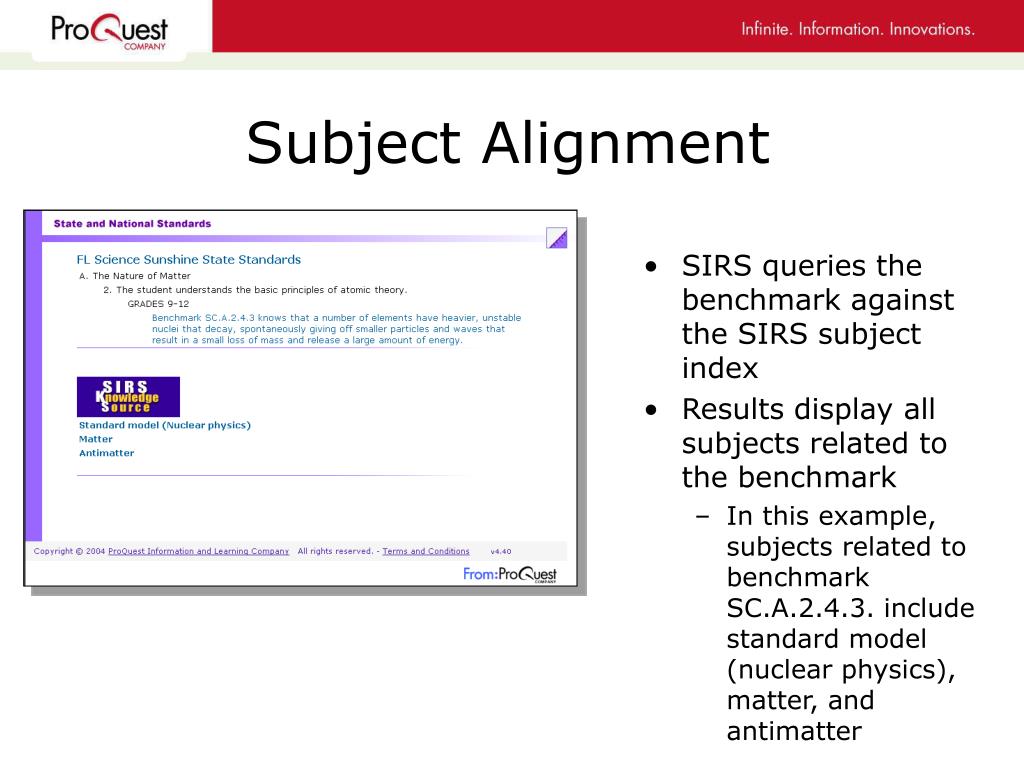Click the Copyright © 2004 text
The height and width of the screenshot is (768, 1024).
[69, 551]
